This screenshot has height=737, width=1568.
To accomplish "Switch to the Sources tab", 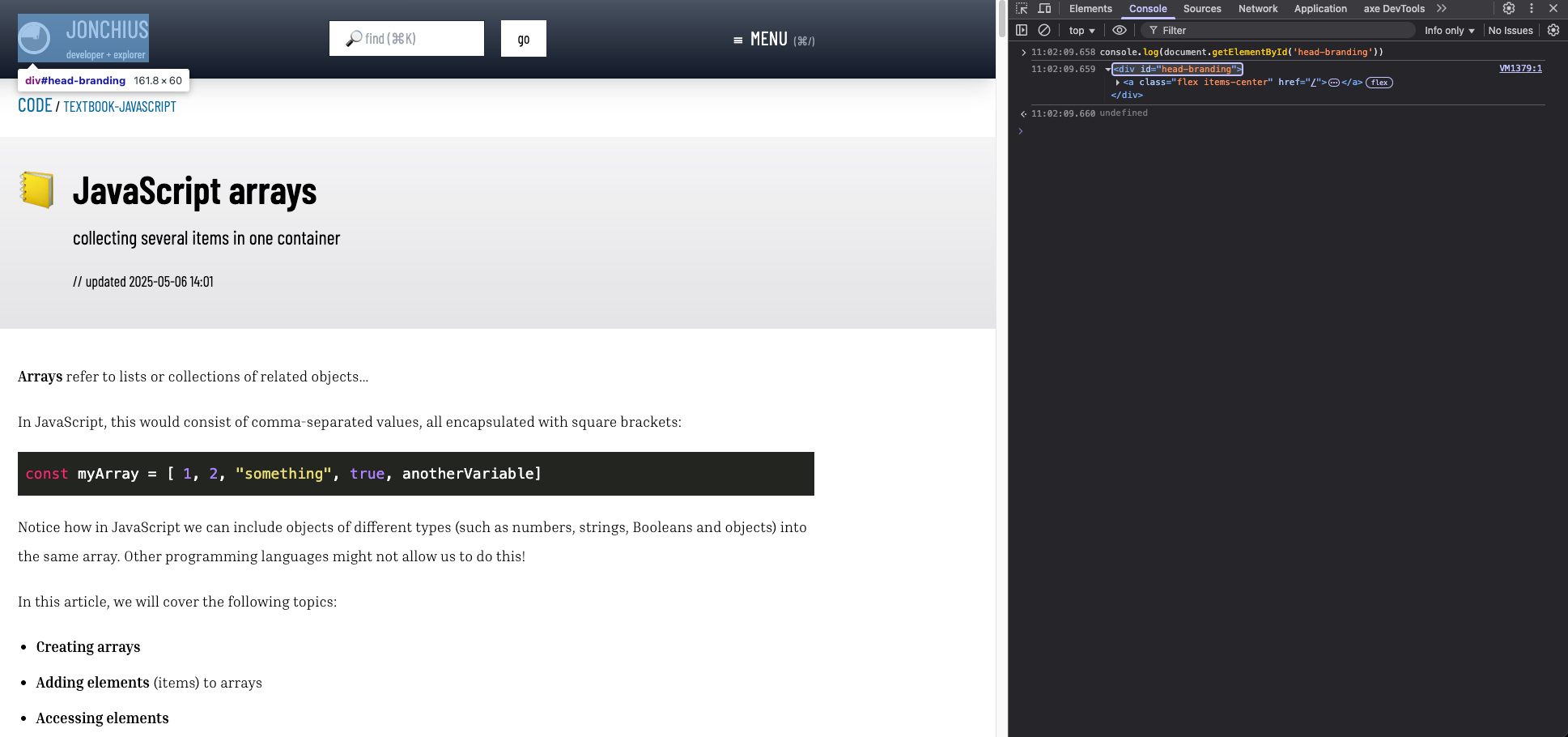I will (x=1202, y=9).
